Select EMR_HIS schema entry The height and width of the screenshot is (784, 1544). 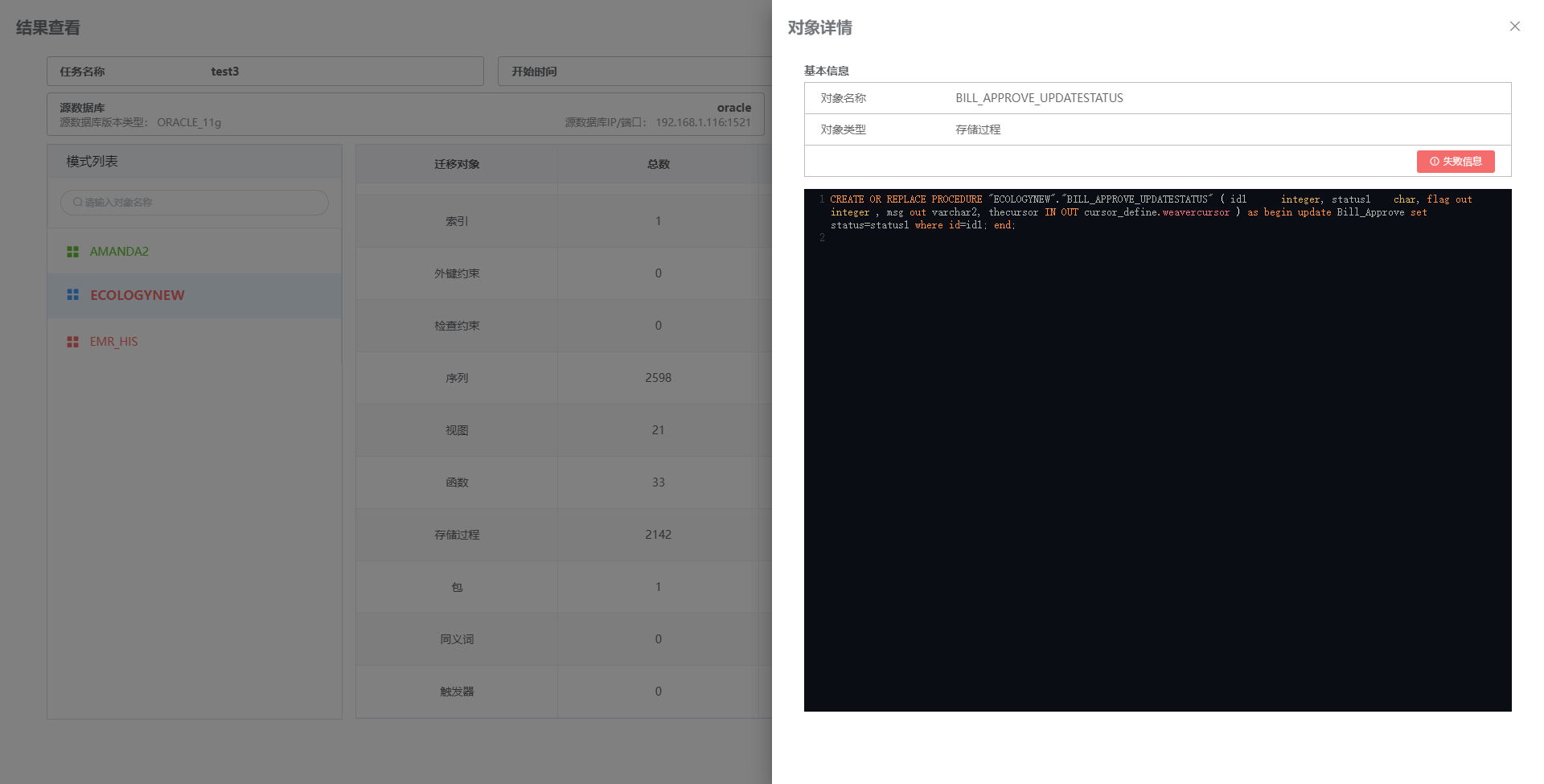pos(113,341)
